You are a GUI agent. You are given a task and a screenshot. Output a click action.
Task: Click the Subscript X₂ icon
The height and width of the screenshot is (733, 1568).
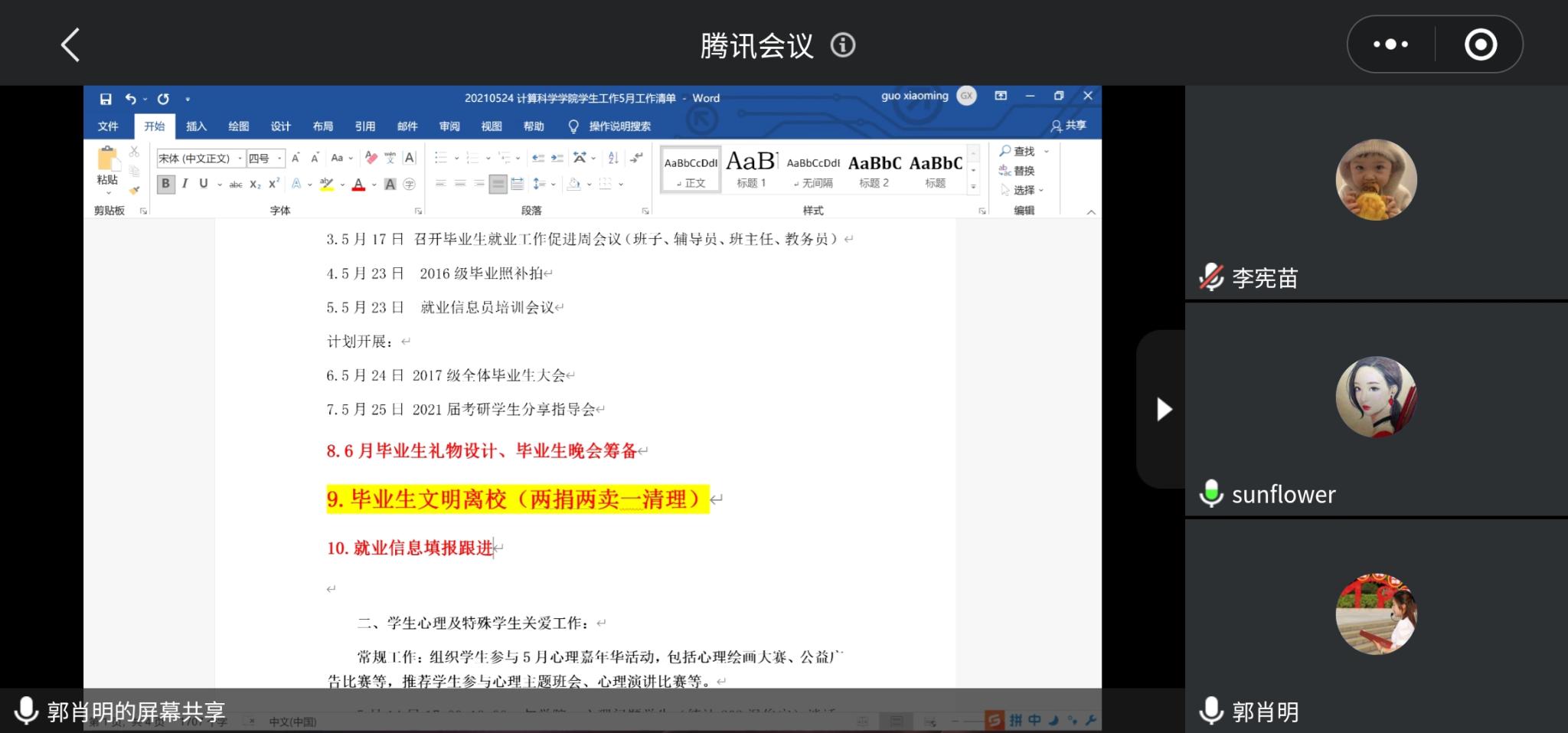255,185
